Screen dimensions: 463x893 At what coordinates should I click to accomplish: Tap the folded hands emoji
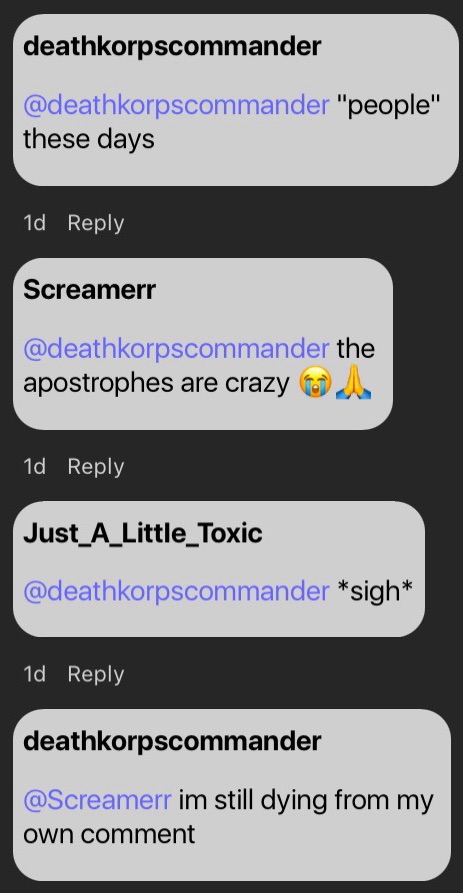click(x=353, y=384)
